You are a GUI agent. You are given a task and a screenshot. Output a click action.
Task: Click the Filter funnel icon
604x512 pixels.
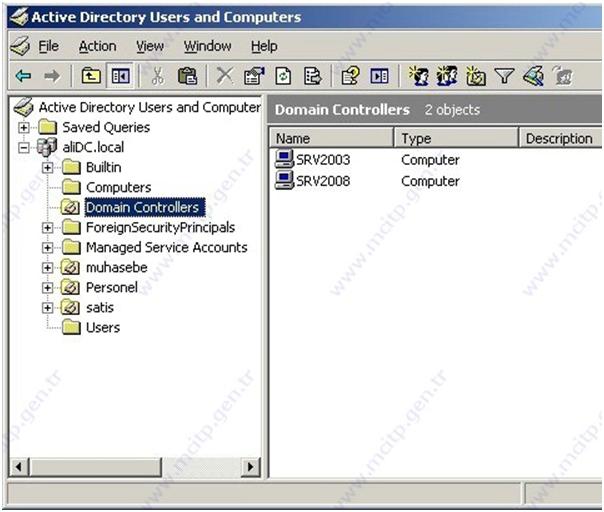click(504, 76)
